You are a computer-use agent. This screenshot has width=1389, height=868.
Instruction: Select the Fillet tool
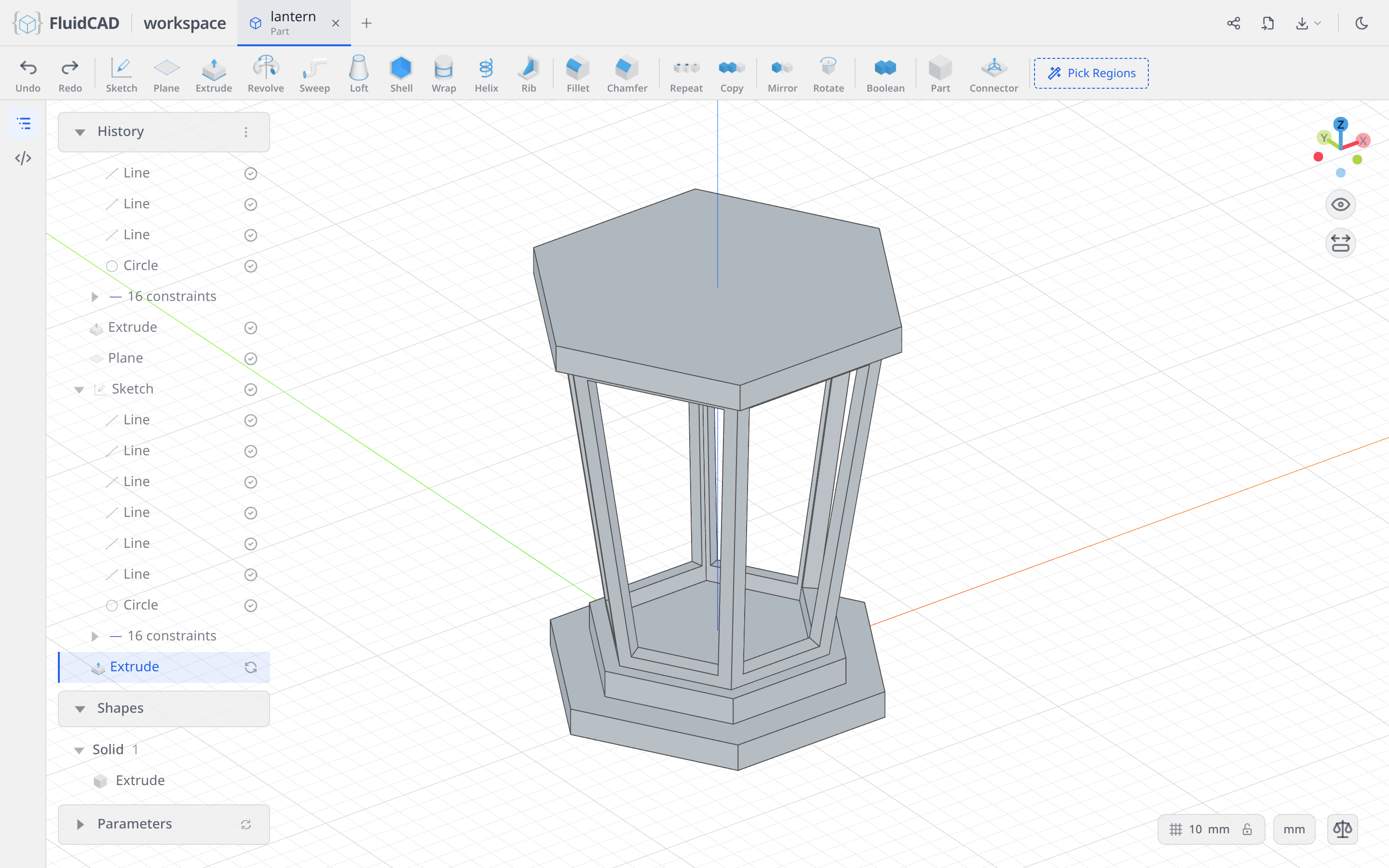click(577, 74)
